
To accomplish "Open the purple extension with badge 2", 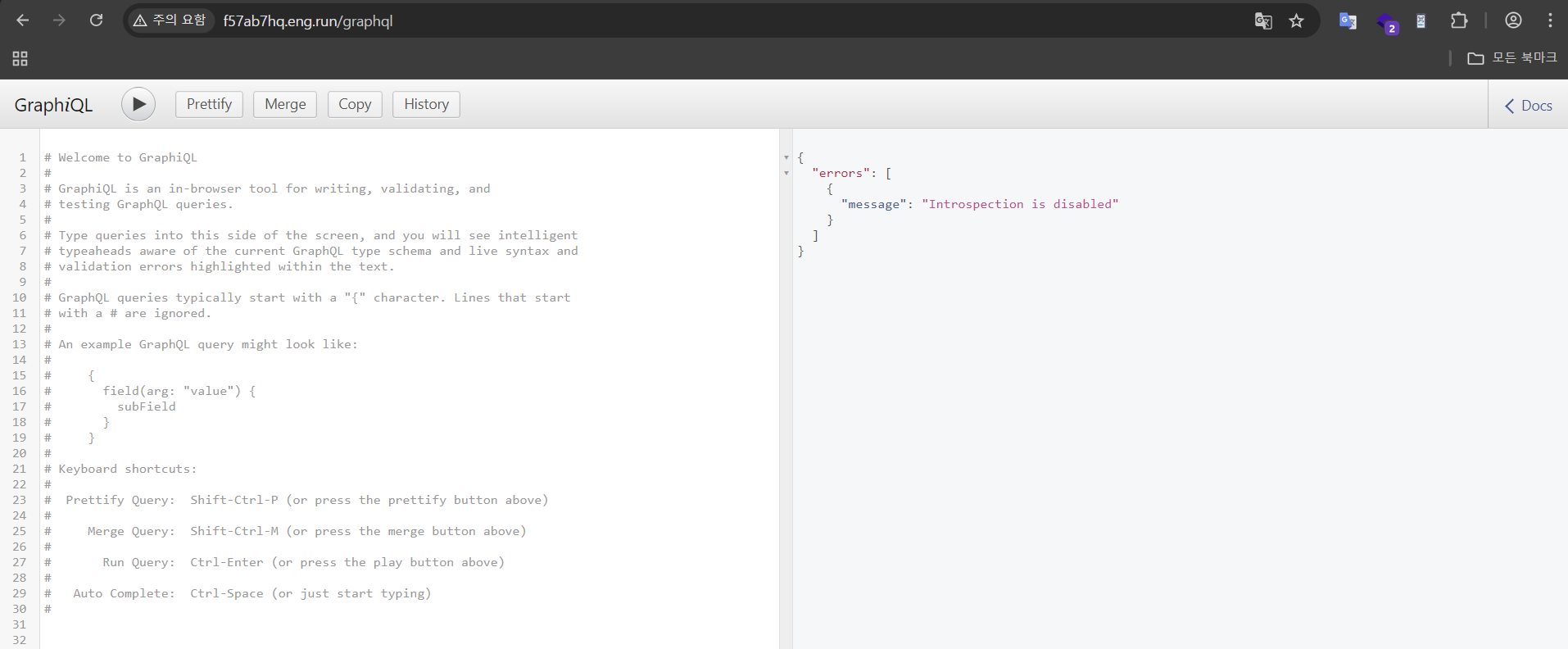I will [x=1387, y=23].
